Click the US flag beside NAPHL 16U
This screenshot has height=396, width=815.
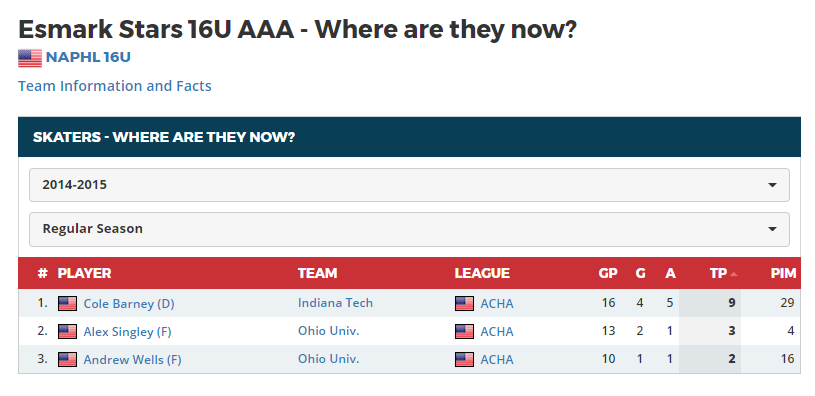[30, 58]
